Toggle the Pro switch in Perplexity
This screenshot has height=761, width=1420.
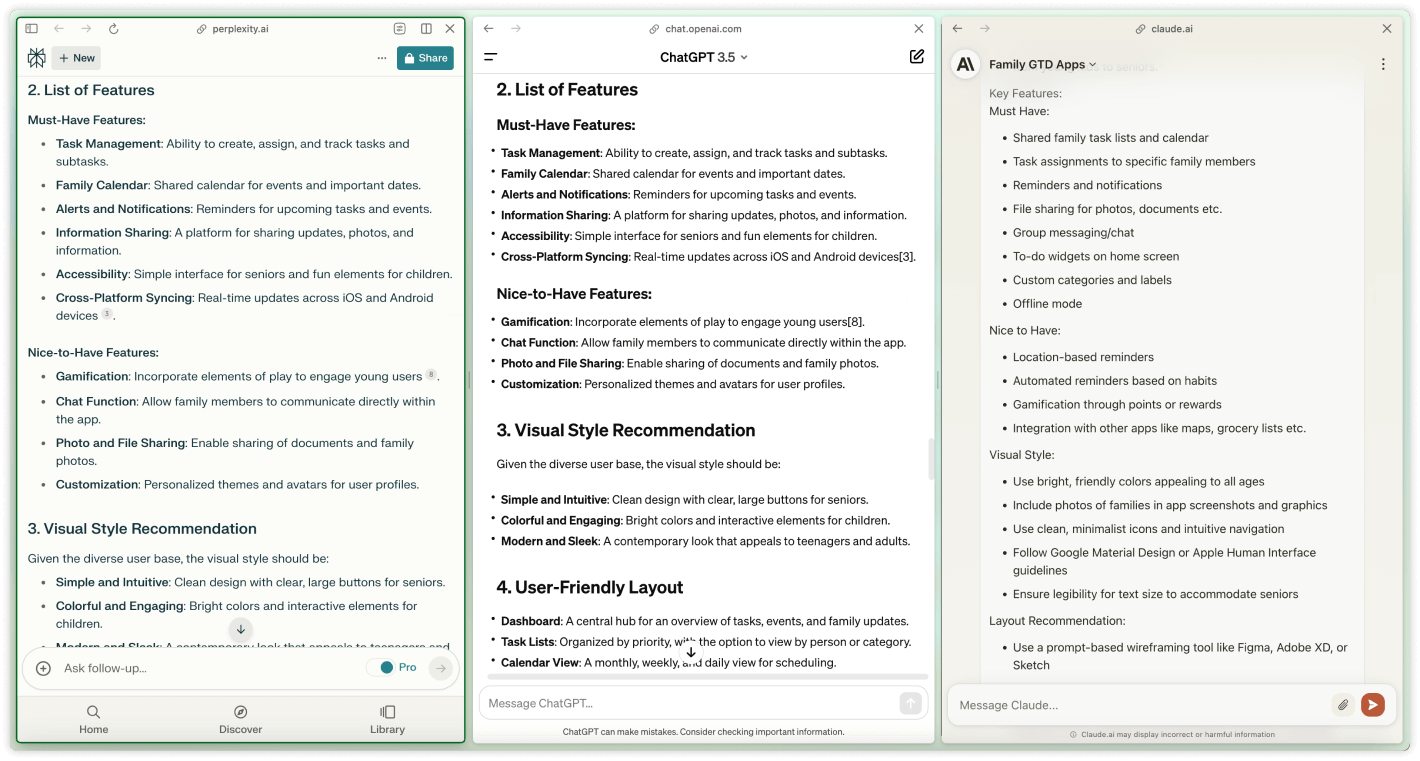[x=380, y=668]
